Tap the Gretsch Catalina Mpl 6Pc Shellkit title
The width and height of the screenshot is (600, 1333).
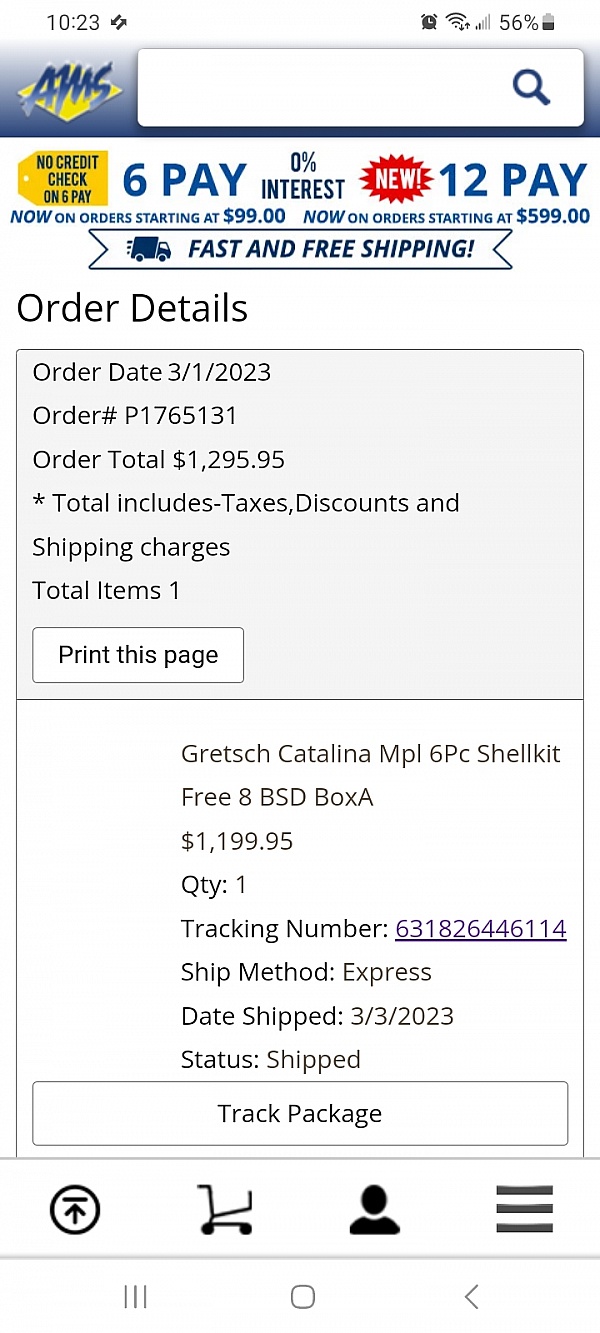point(370,754)
